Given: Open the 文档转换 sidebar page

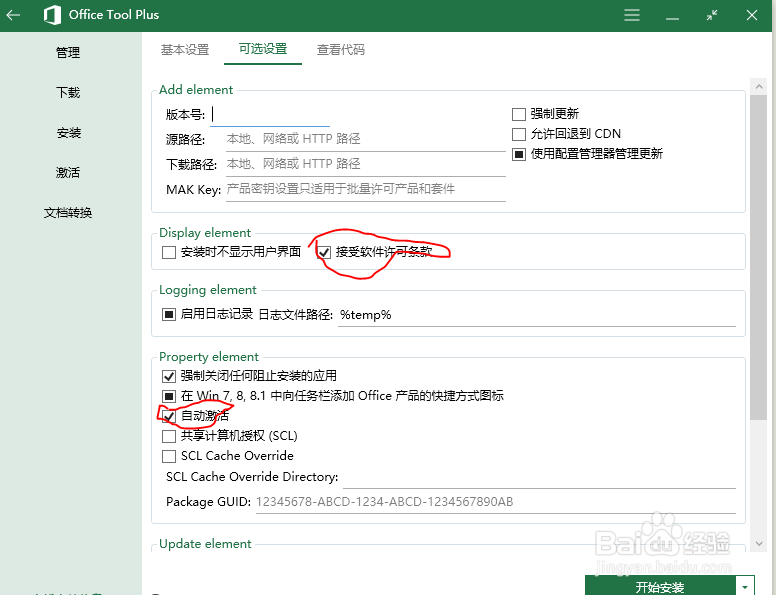Looking at the screenshot, I should tap(68, 213).
